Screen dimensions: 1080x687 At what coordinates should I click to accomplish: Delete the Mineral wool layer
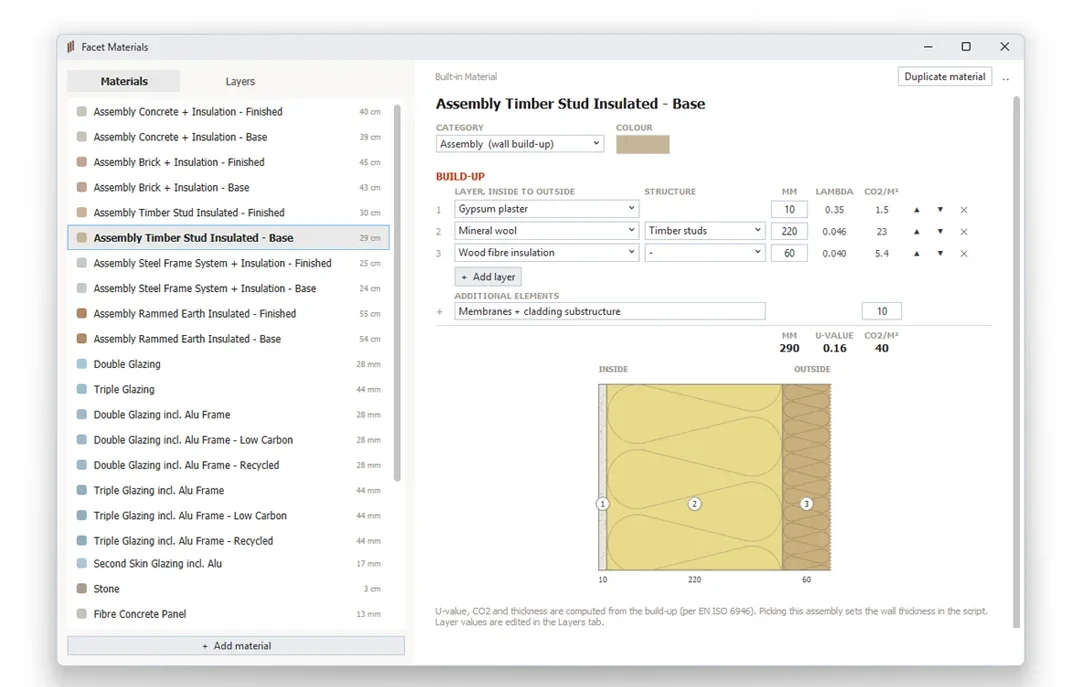tap(964, 232)
